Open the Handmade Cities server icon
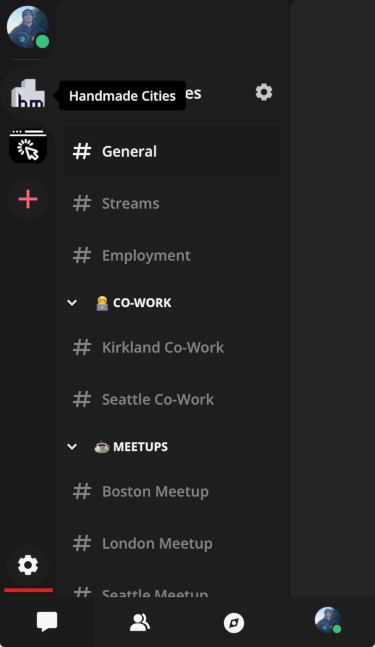The height and width of the screenshot is (647, 375). pos(28,93)
